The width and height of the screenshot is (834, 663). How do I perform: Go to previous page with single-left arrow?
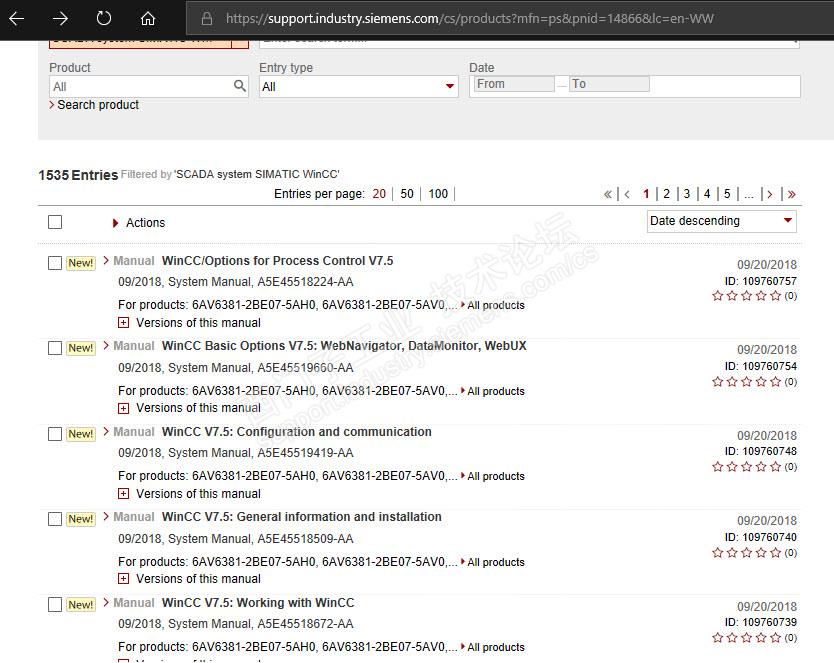pyautogui.click(x=627, y=194)
